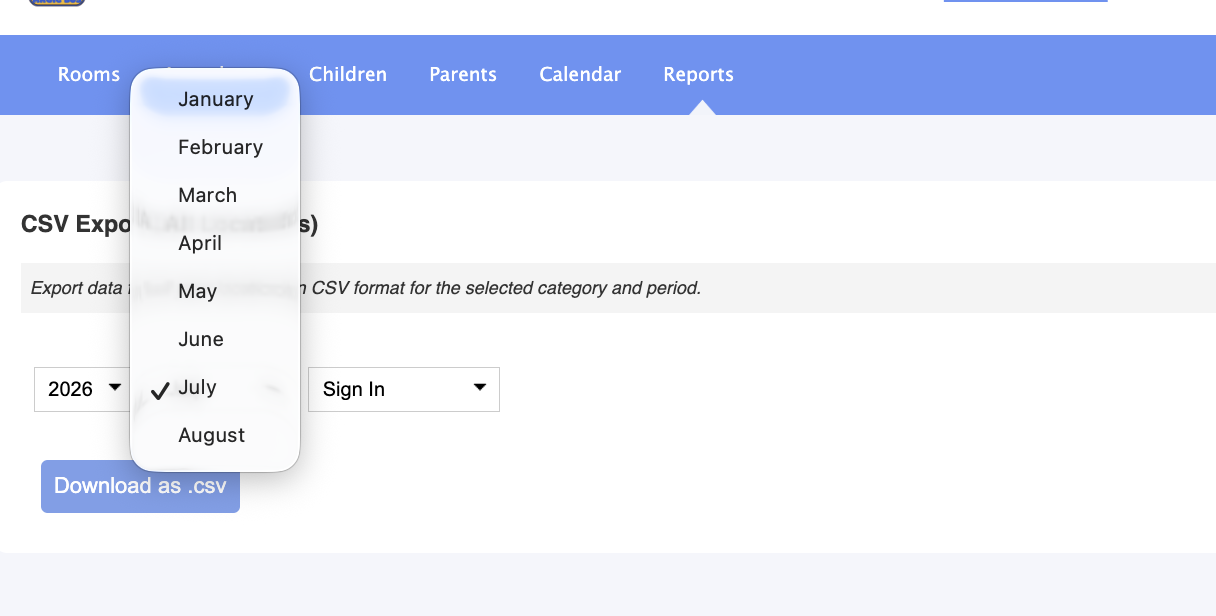
Task: Choose May in the dropdown list
Action: coord(215,291)
